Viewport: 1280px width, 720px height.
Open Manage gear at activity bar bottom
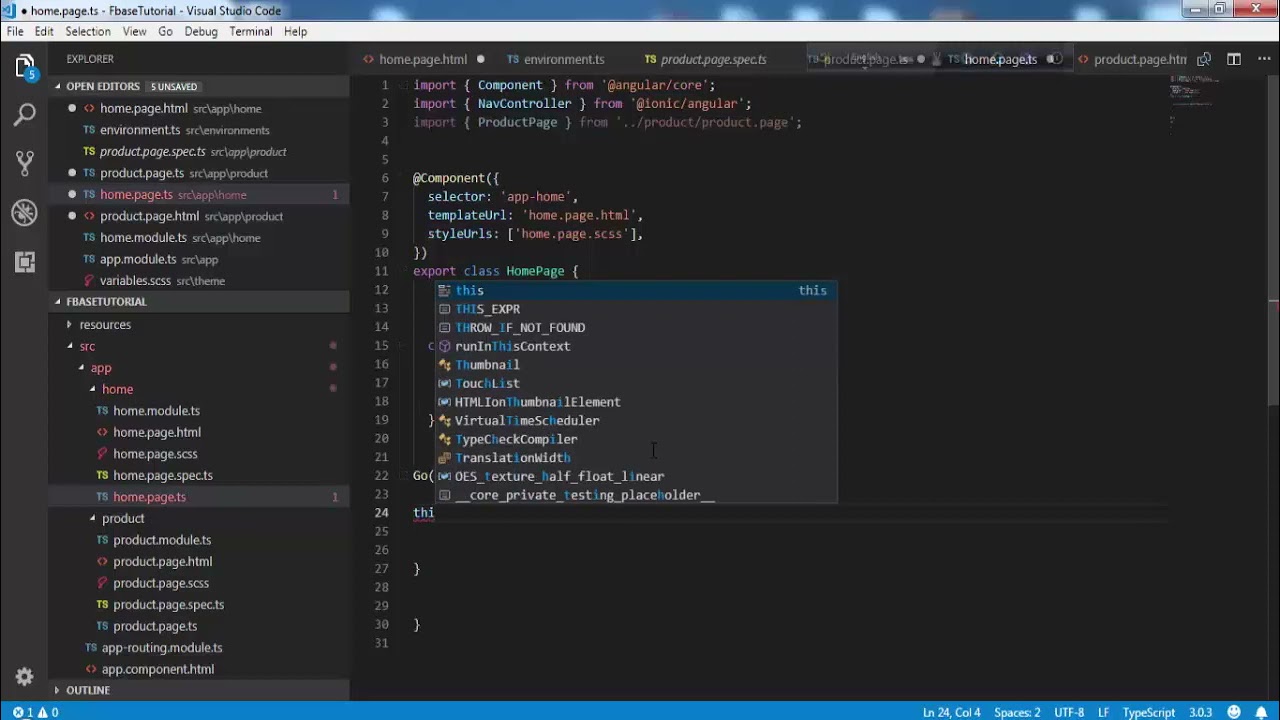point(24,676)
